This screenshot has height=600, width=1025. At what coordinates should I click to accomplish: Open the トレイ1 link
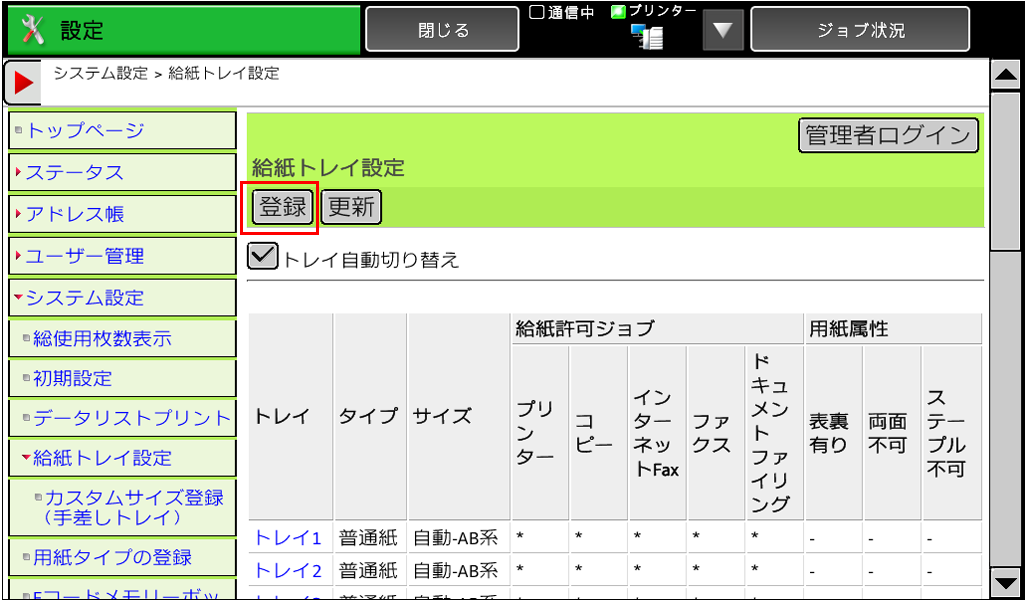click(288, 538)
